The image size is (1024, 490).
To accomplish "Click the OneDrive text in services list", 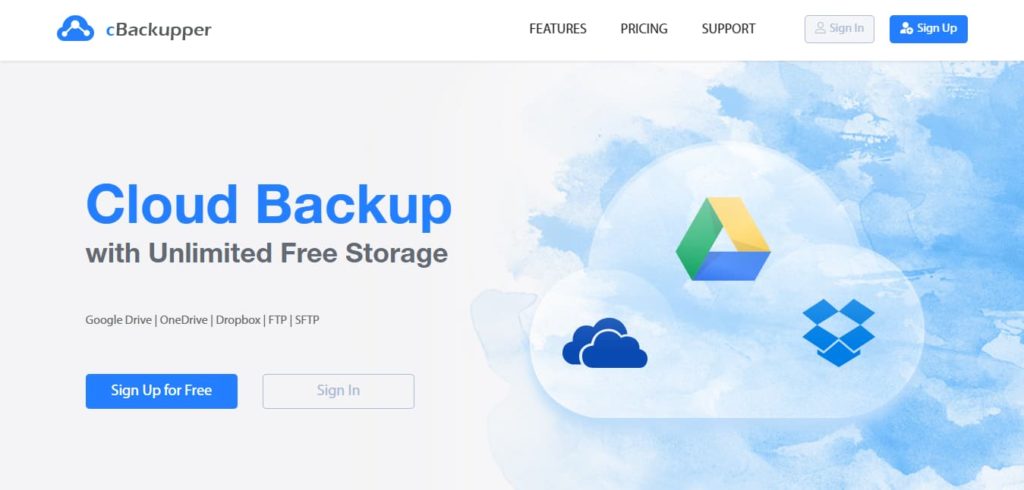I will 184,320.
